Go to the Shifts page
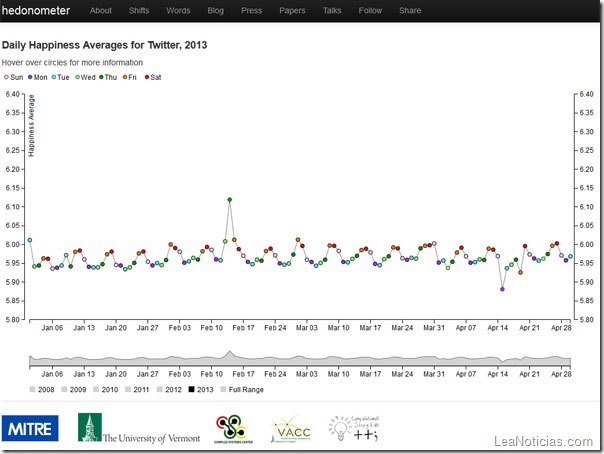Image resolution: width=604 pixels, height=454 pixels. pos(139,11)
